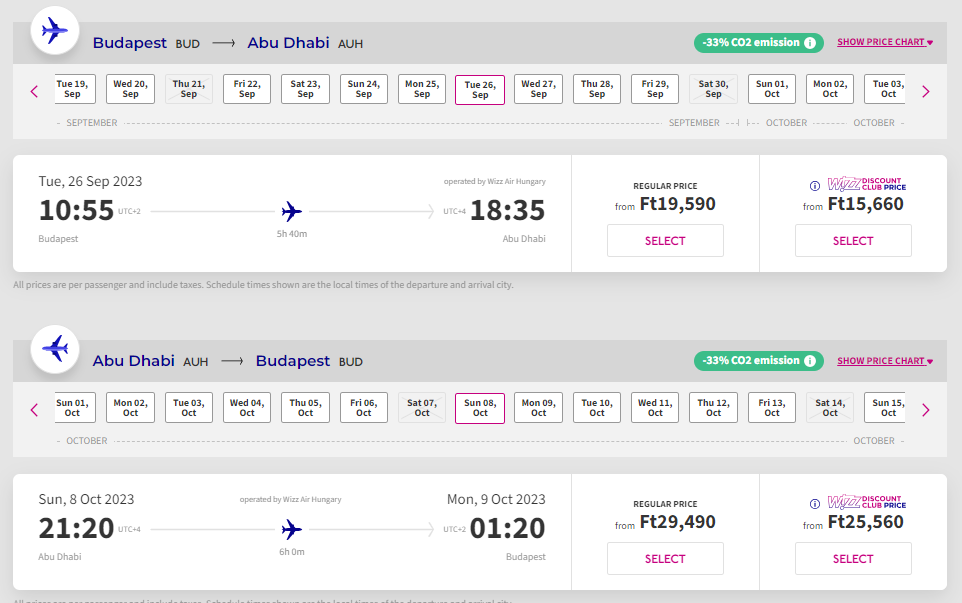Click info icon beside return Wizz Discount Club
962x603 pixels.
pos(815,504)
